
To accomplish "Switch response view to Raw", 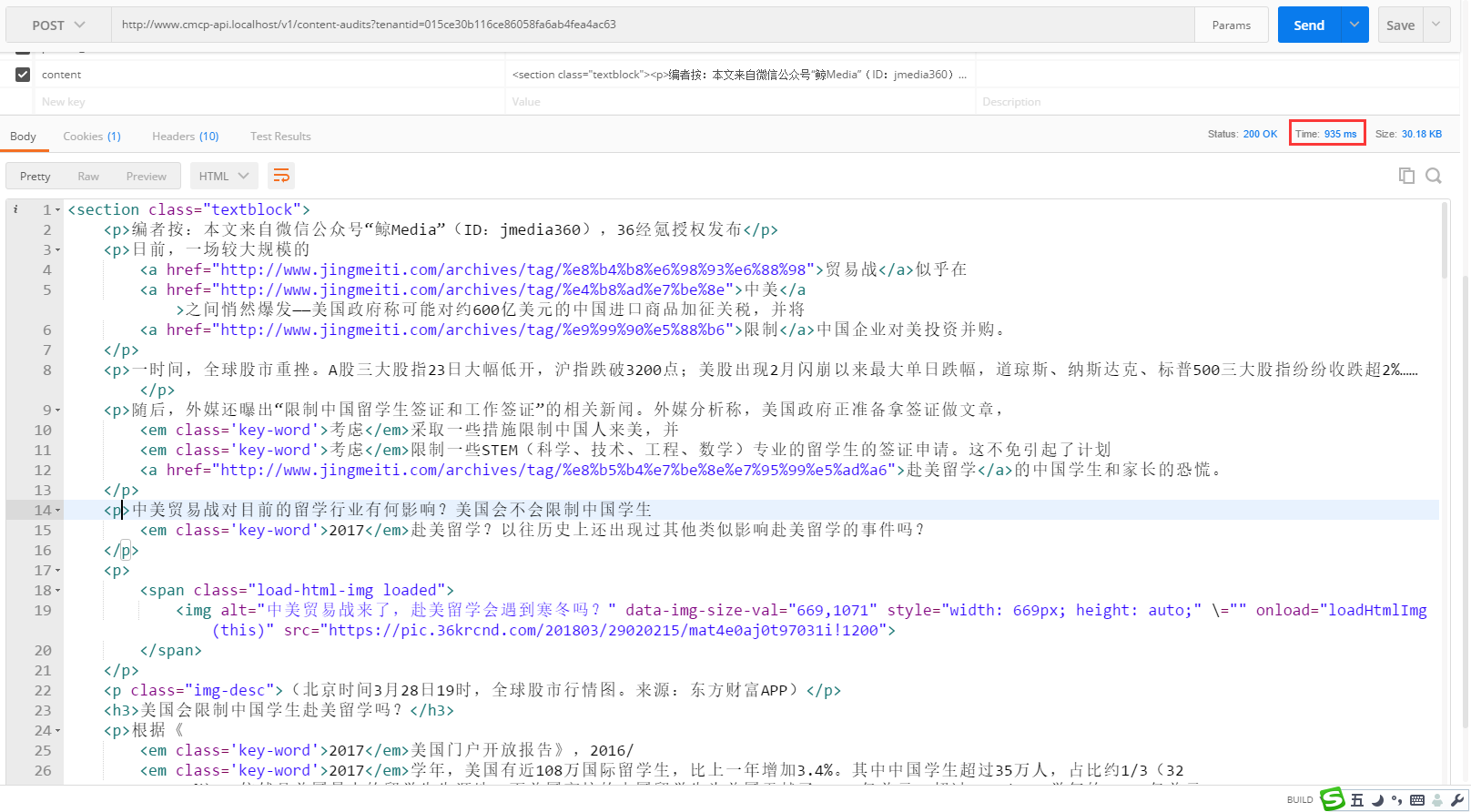I will pyautogui.click(x=88, y=177).
